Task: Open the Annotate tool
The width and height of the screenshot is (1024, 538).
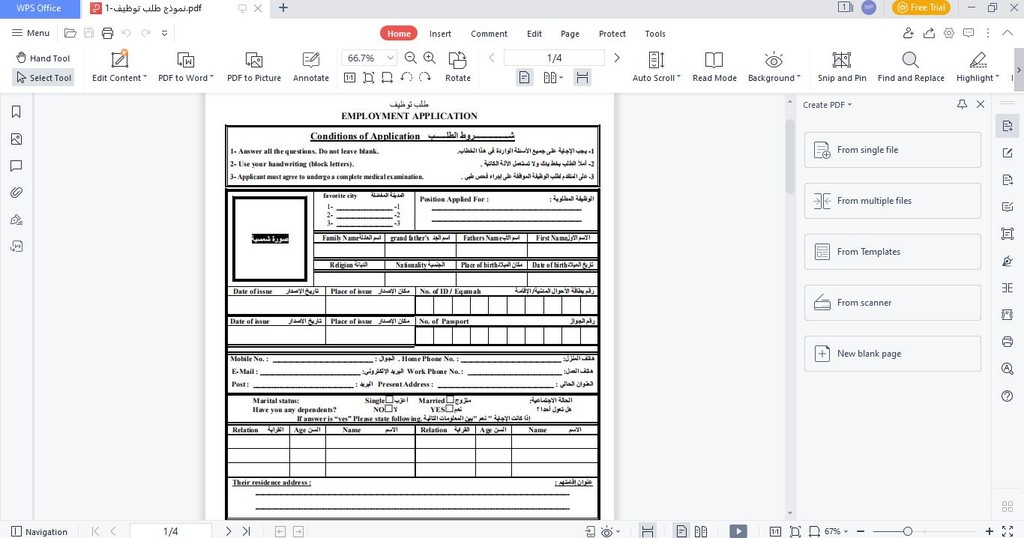Action: [x=311, y=66]
